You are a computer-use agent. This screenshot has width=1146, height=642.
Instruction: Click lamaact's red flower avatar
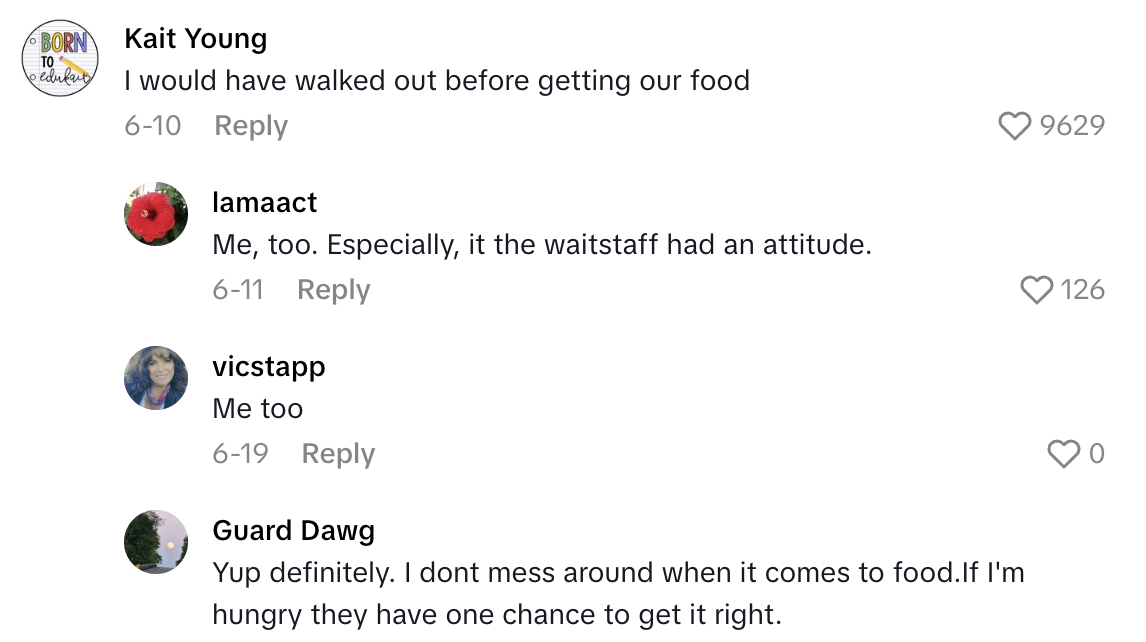pyautogui.click(x=156, y=214)
